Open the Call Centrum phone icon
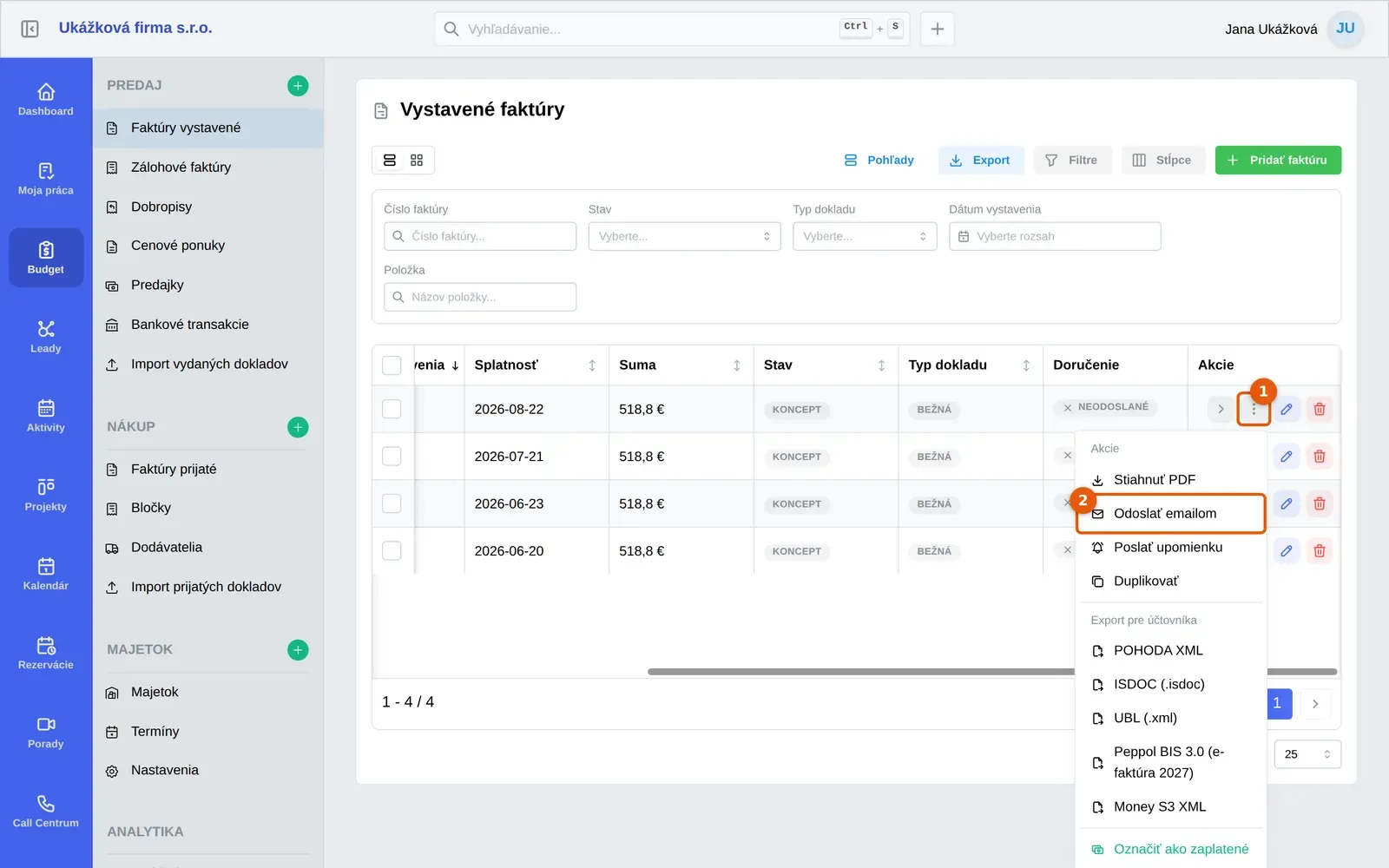The width and height of the screenshot is (1389, 868). pyautogui.click(x=46, y=804)
